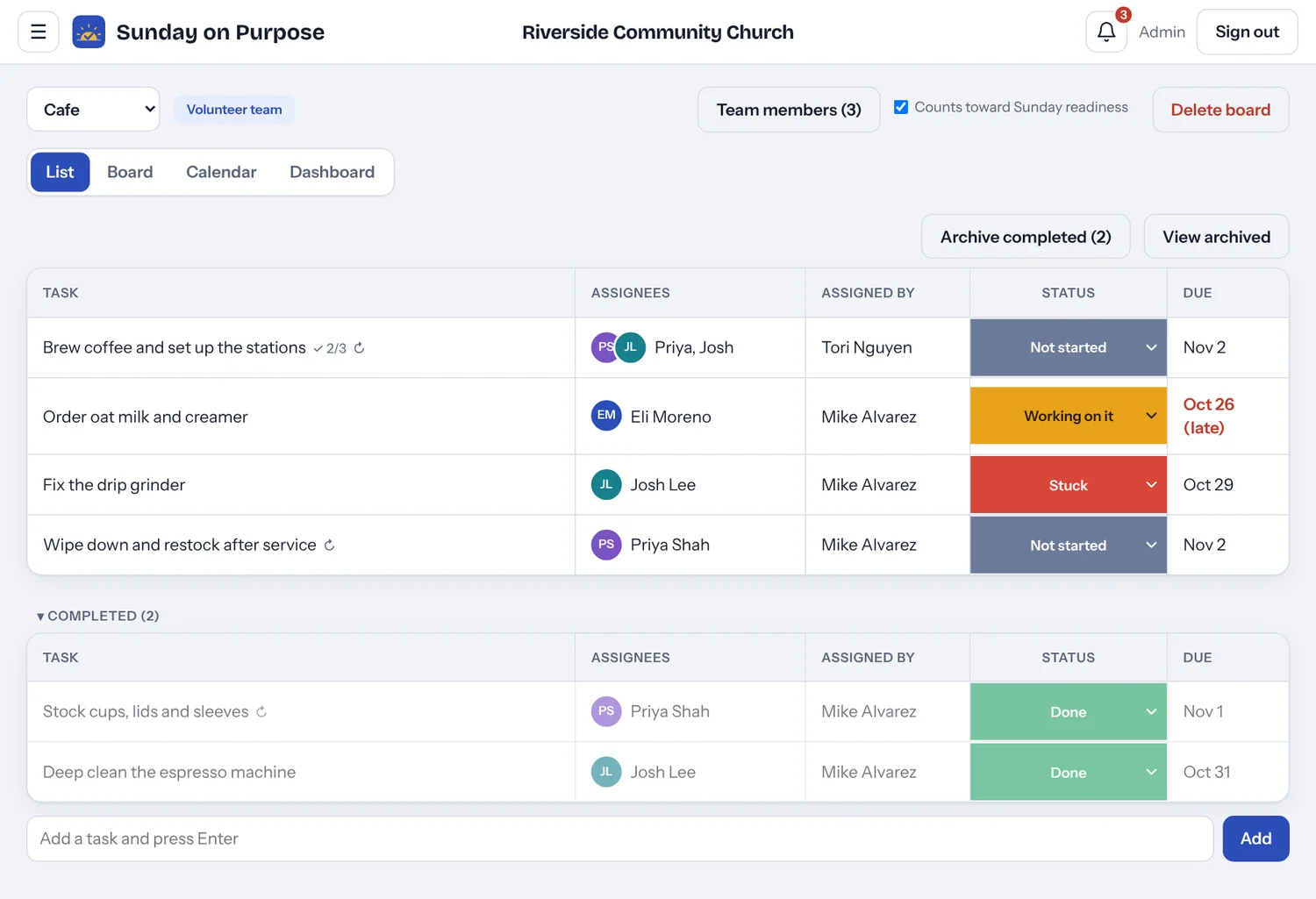Viewport: 1316px width, 899px height.
Task: Click the View archived button
Action: pos(1216,237)
